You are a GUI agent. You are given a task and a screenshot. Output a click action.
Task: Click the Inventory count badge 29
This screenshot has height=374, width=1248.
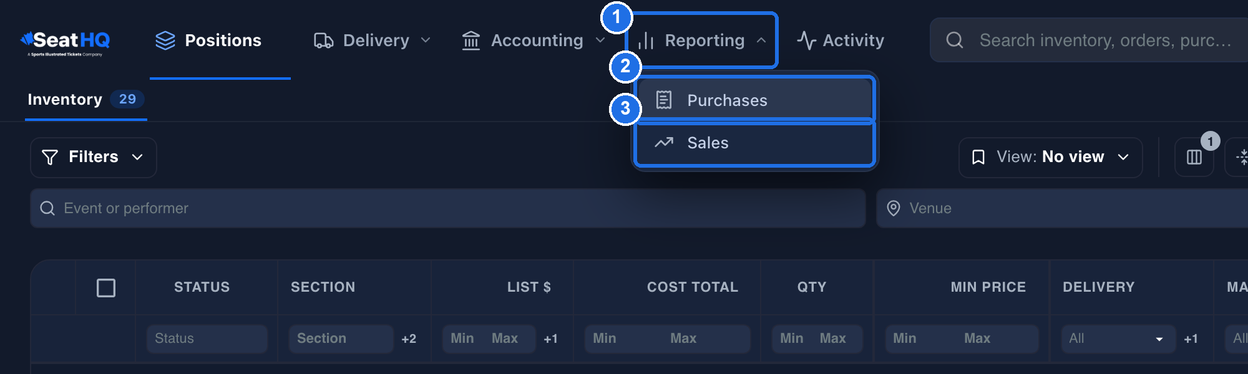pyautogui.click(x=127, y=99)
